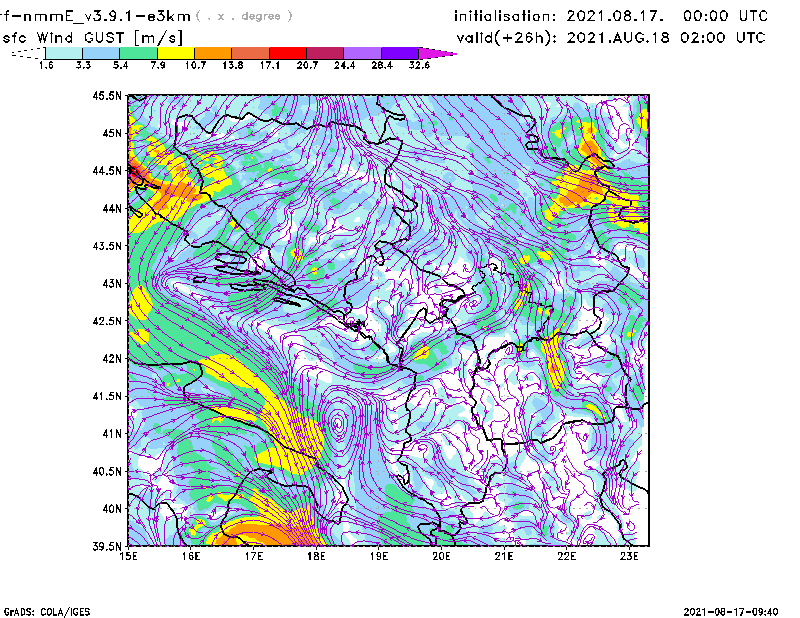Screen dimensions: 800x618
Task: Click the green 5.4–7.9 legend swatch
Action: pyautogui.click(x=138, y=53)
